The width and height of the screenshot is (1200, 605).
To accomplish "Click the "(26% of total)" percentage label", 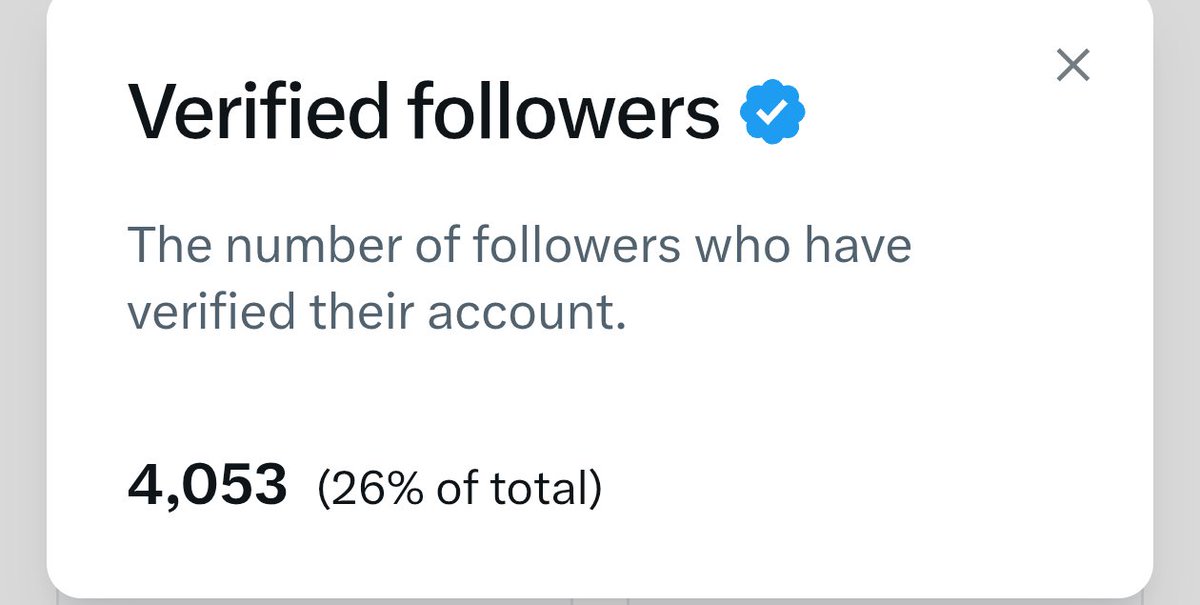I will (x=459, y=489).
